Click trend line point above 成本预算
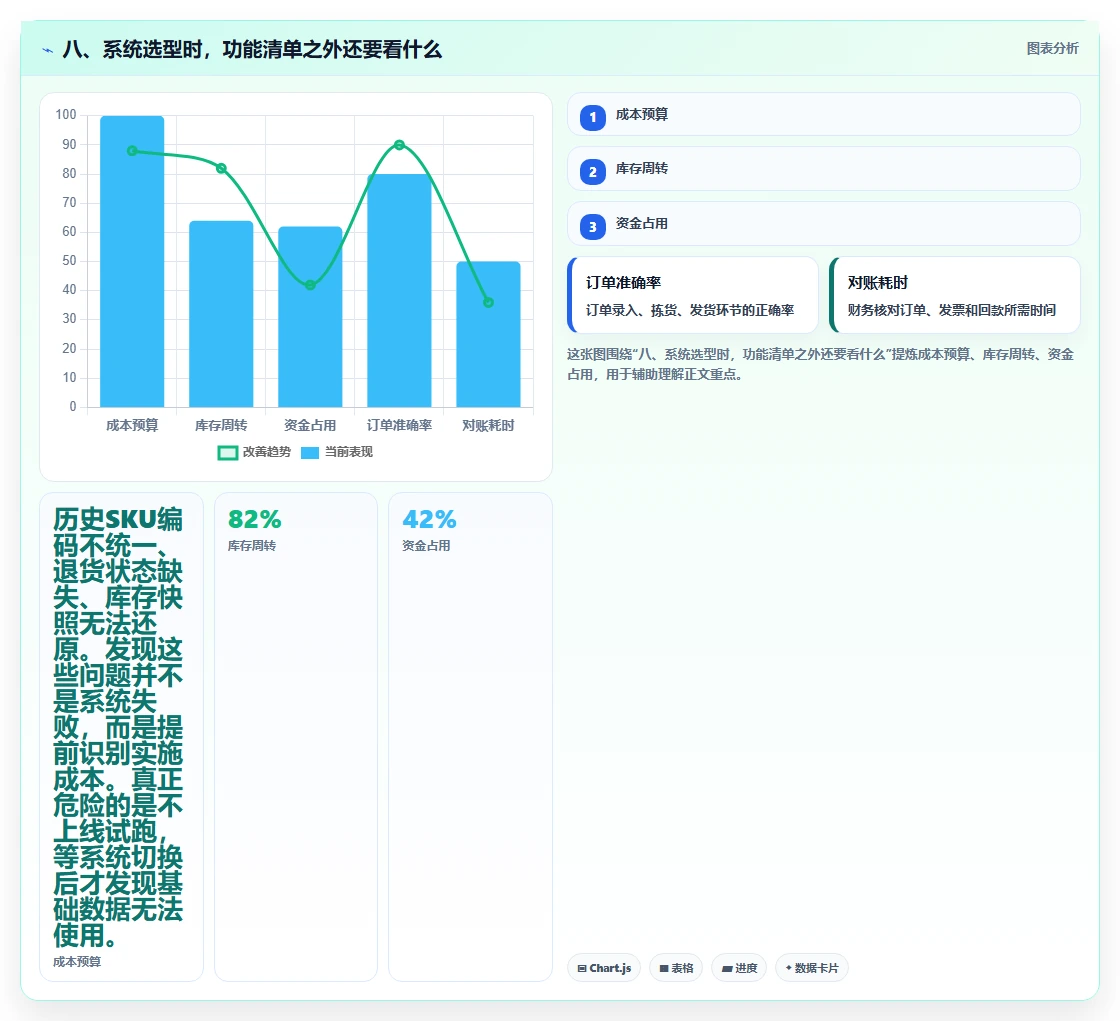This screenshot has height=1021, width=1120. (132, 151)
